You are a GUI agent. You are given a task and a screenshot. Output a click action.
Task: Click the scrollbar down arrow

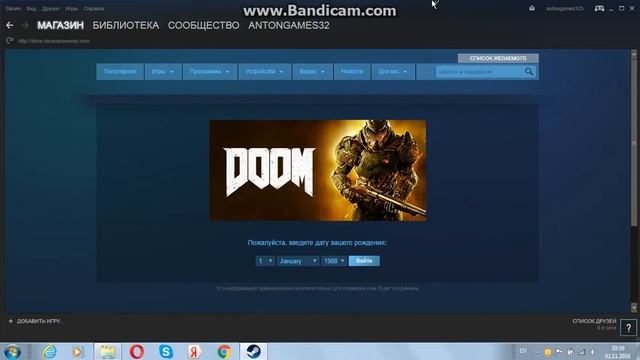(x=634, y=307)
